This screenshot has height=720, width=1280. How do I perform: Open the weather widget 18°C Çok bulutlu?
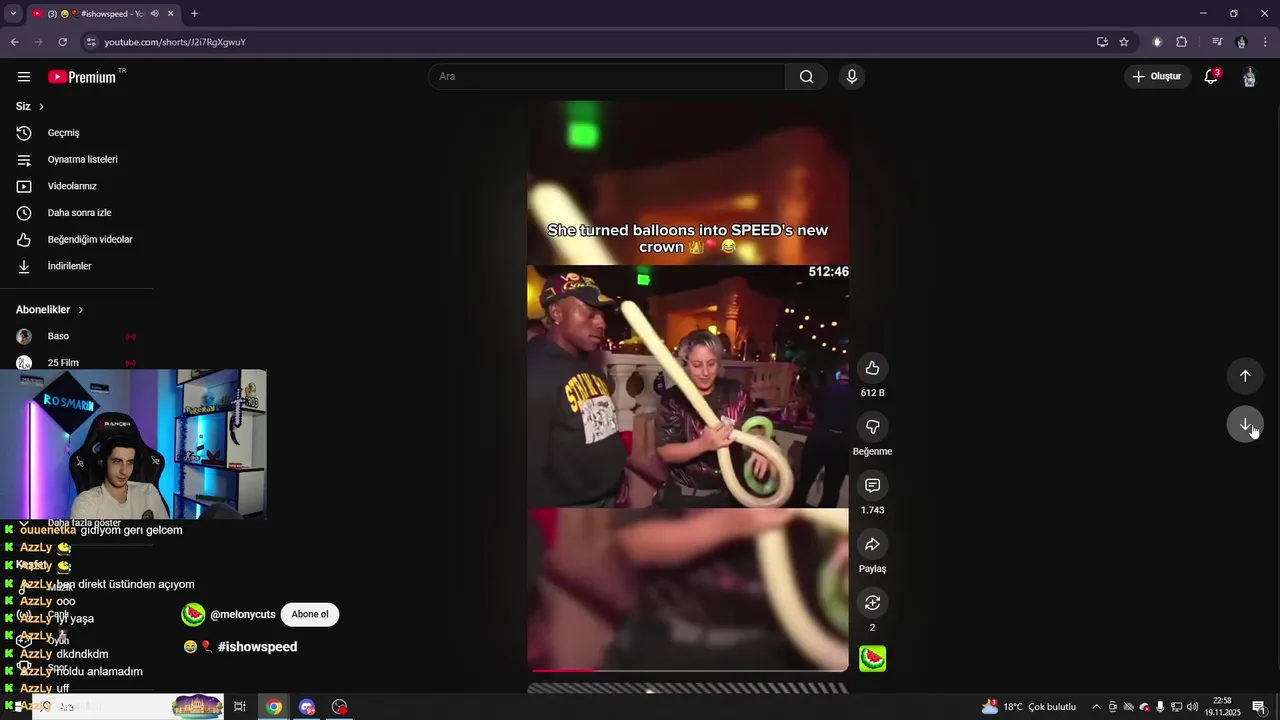1029,707
